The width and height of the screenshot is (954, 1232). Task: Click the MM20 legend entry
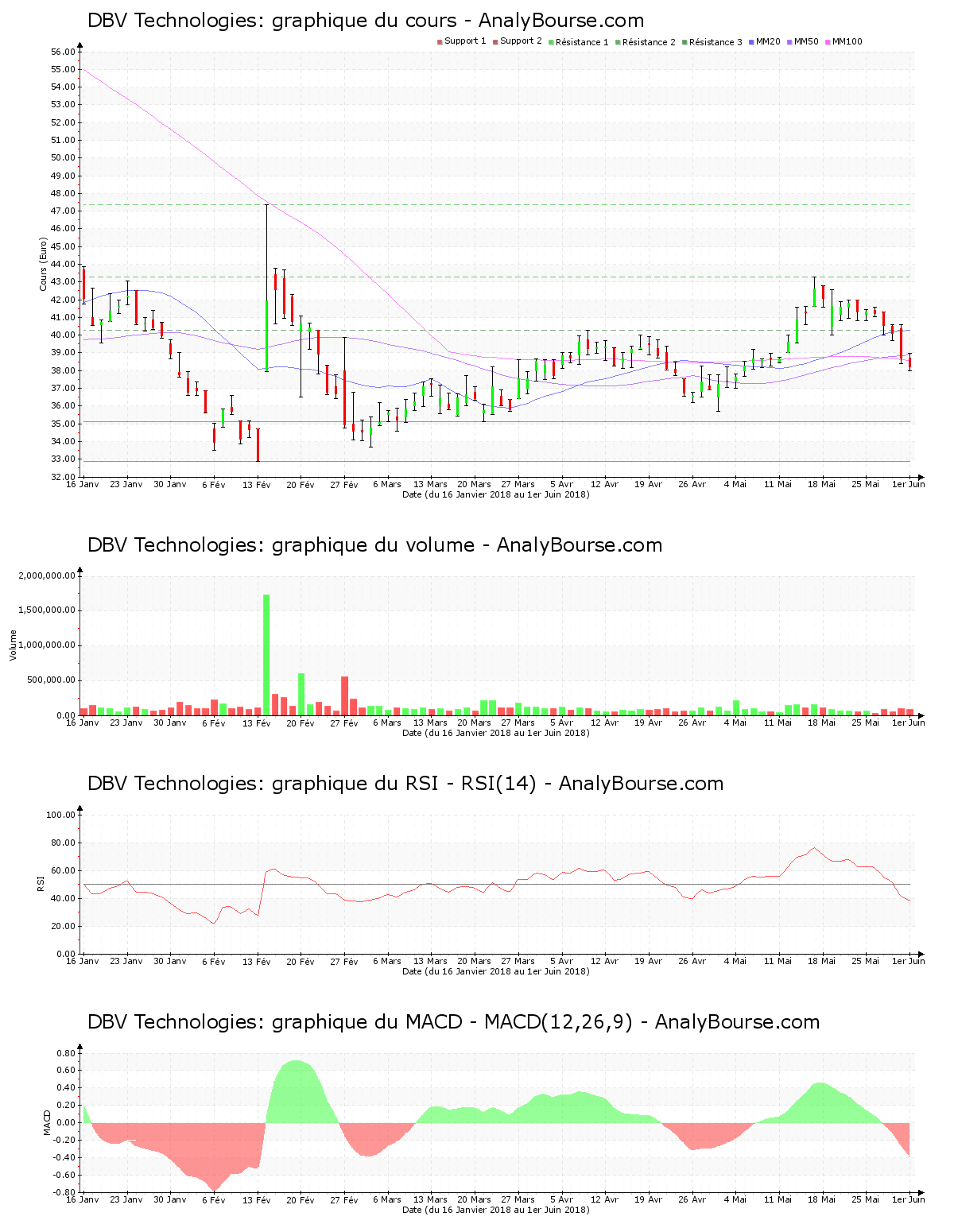767,41
